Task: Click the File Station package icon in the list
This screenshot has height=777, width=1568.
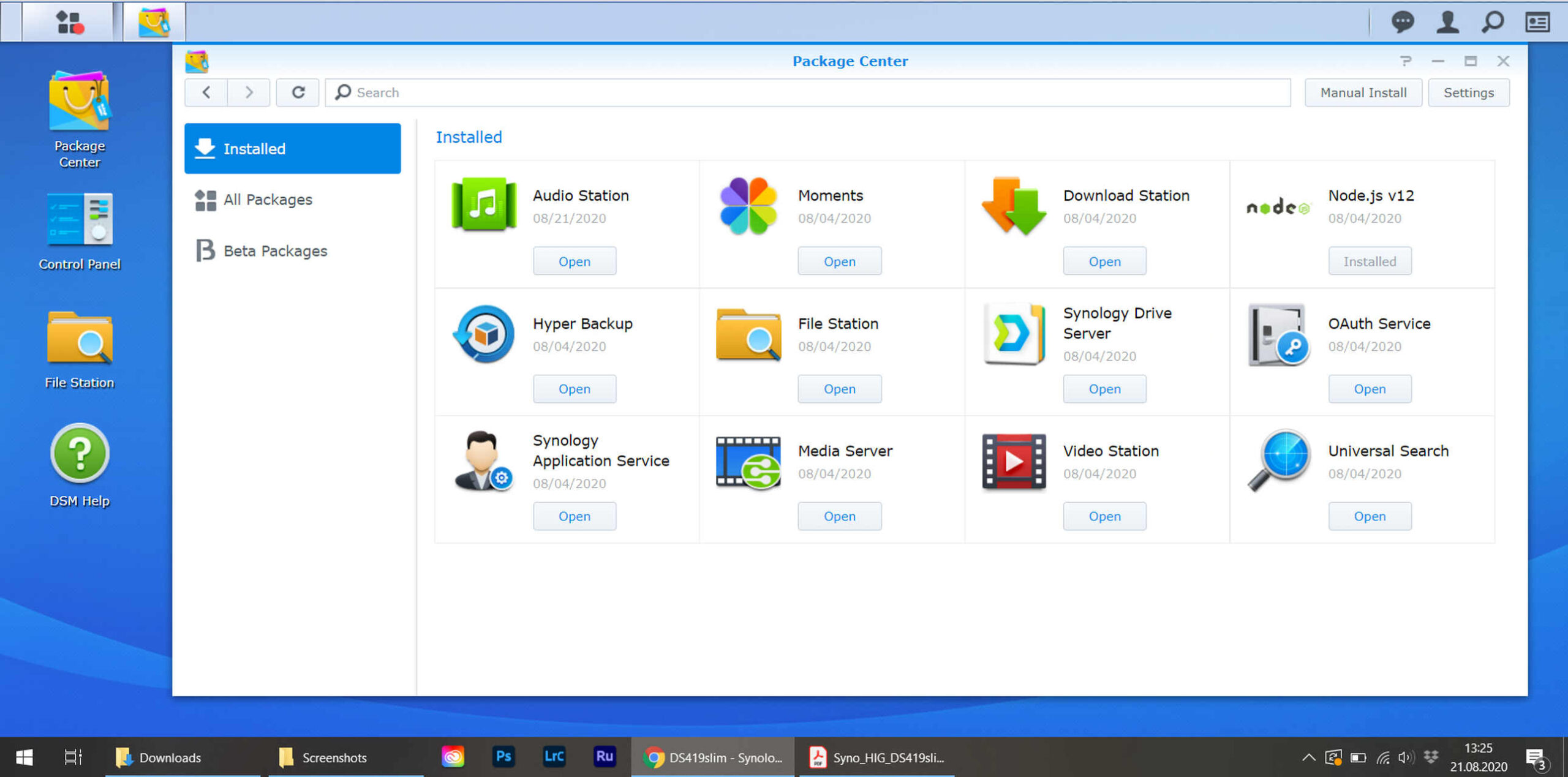Action: click(x=748, y=334)
